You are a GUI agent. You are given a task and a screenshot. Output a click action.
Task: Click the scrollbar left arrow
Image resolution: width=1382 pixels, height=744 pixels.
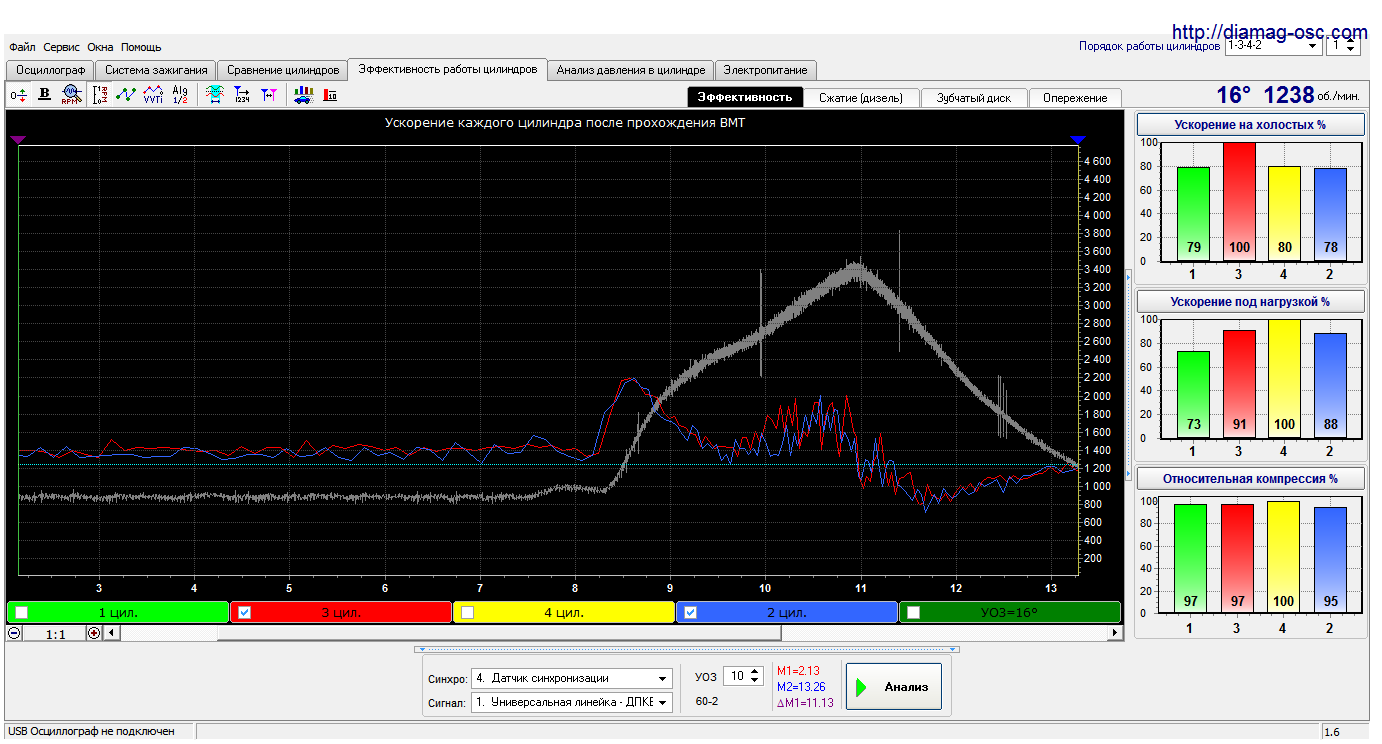click(111, 633)
